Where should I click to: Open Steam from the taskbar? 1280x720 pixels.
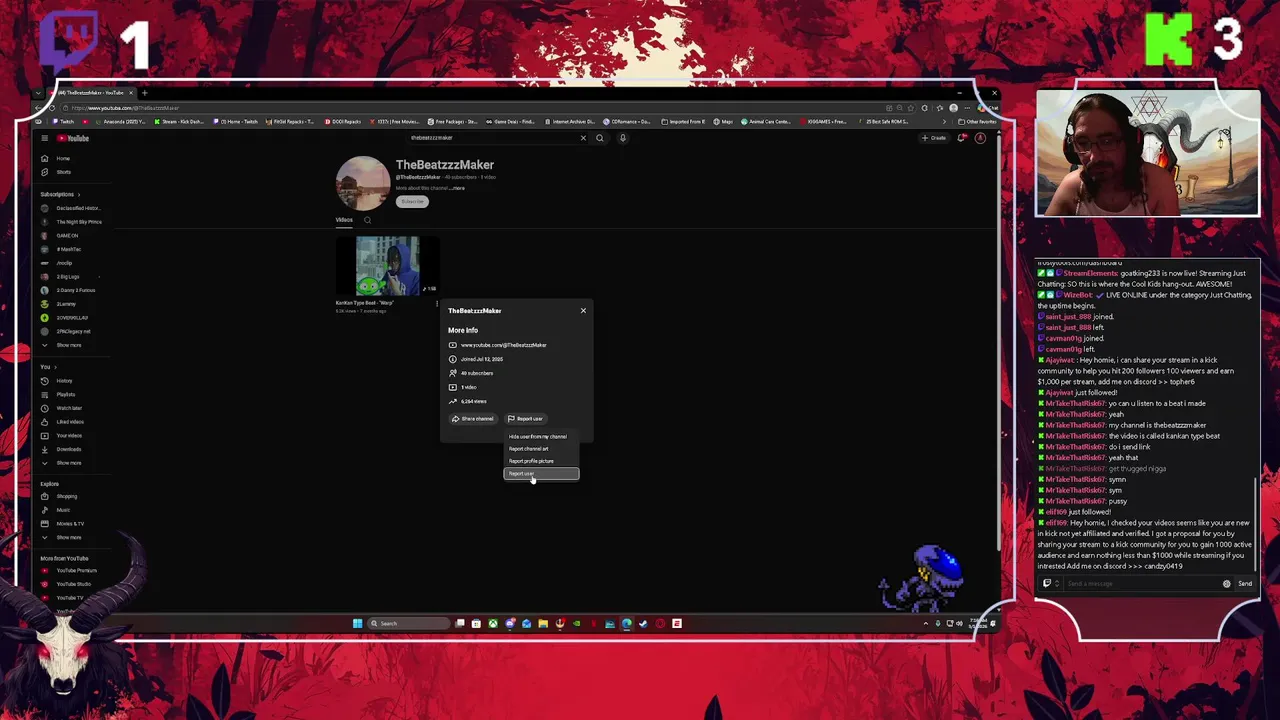coord(643,624)
